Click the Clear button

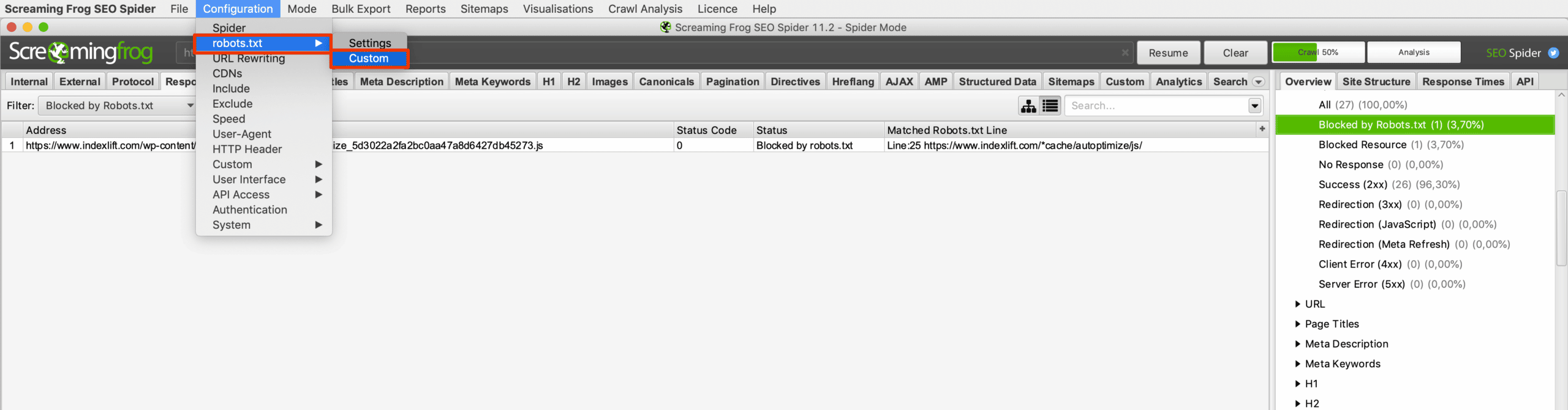(x=1235, y=53)
